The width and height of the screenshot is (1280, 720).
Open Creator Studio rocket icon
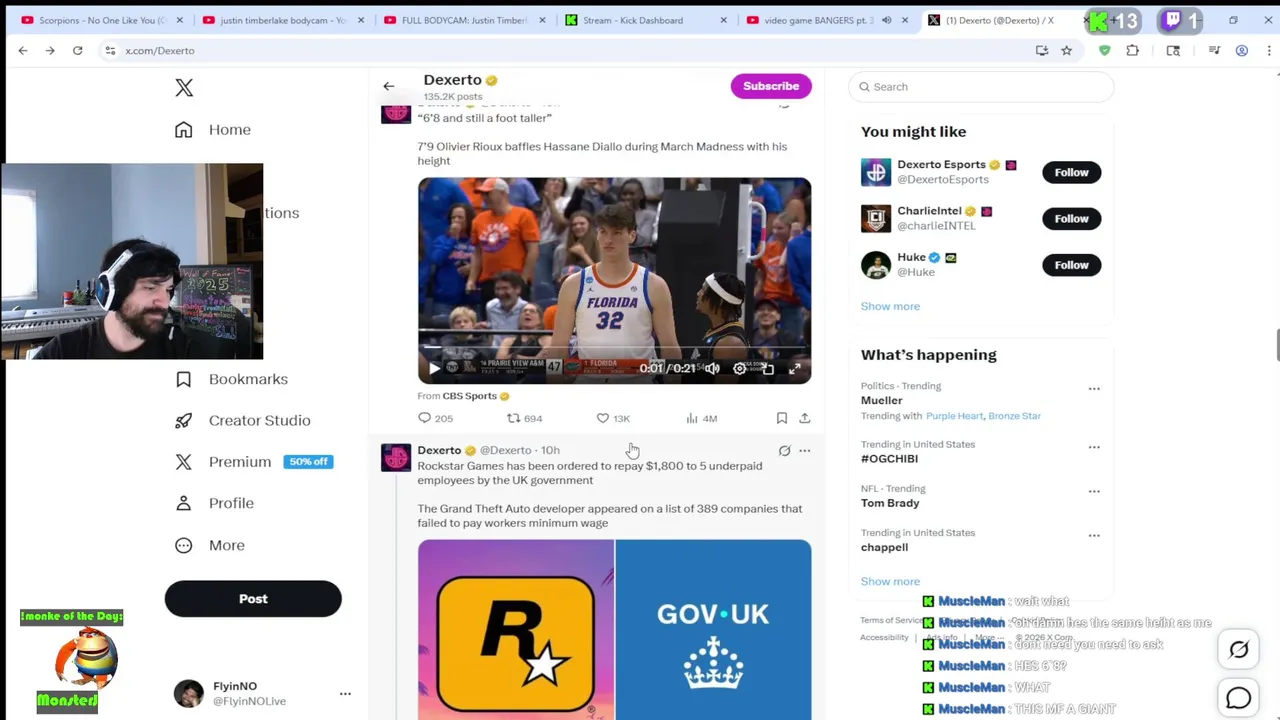point(184,421)
